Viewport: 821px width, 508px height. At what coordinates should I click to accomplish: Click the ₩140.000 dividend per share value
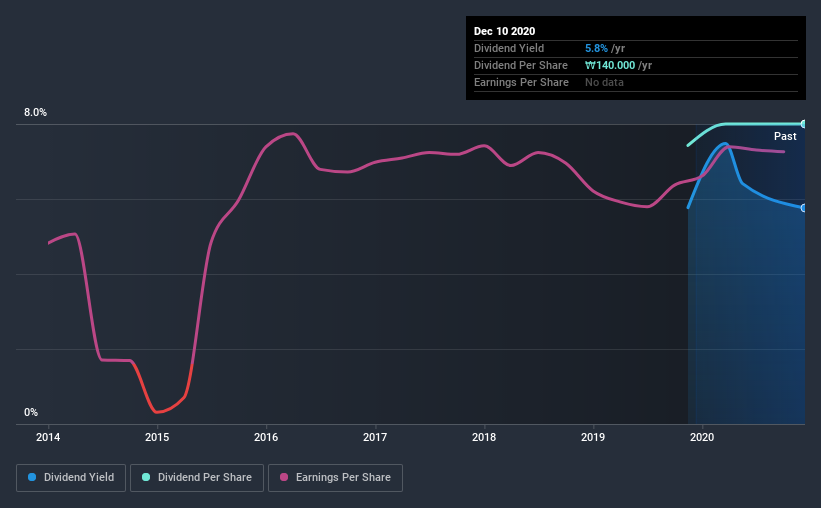pyautogui.click(x=610, y=65)
